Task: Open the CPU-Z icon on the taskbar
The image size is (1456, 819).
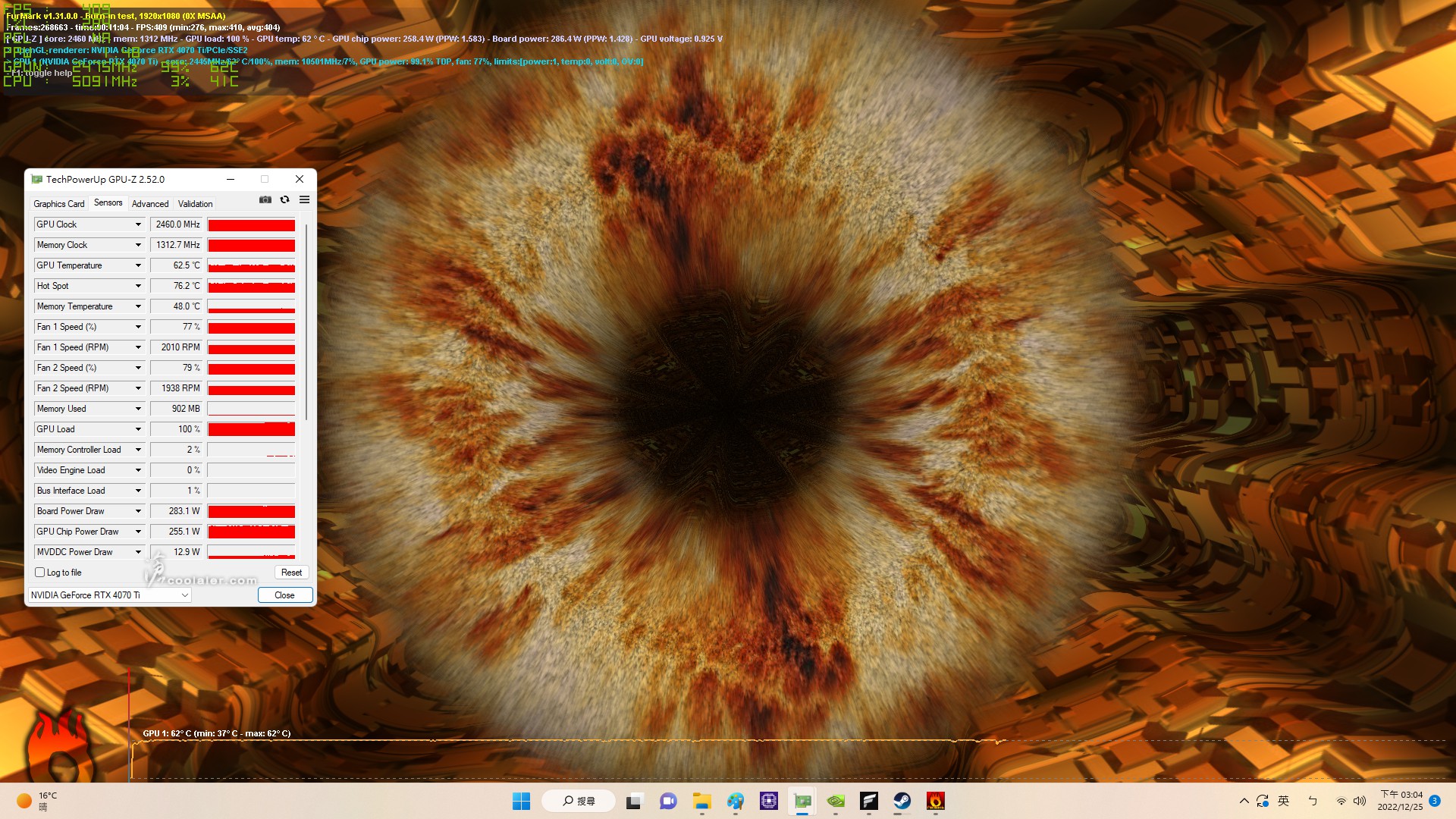Action: (x=769, y=801)
